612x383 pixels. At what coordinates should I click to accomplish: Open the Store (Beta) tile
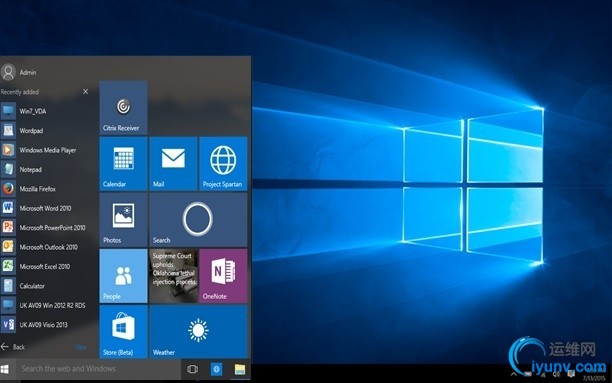click(x=123, y=332)
